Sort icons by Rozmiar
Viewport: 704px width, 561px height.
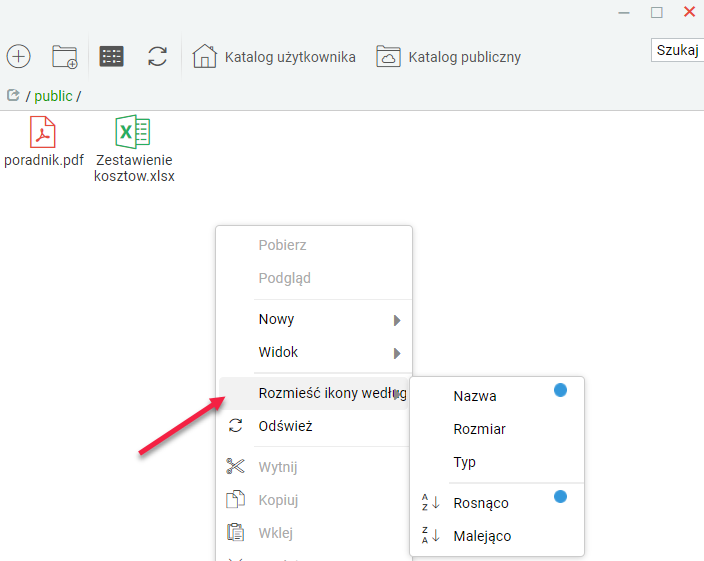coord(497,429)
